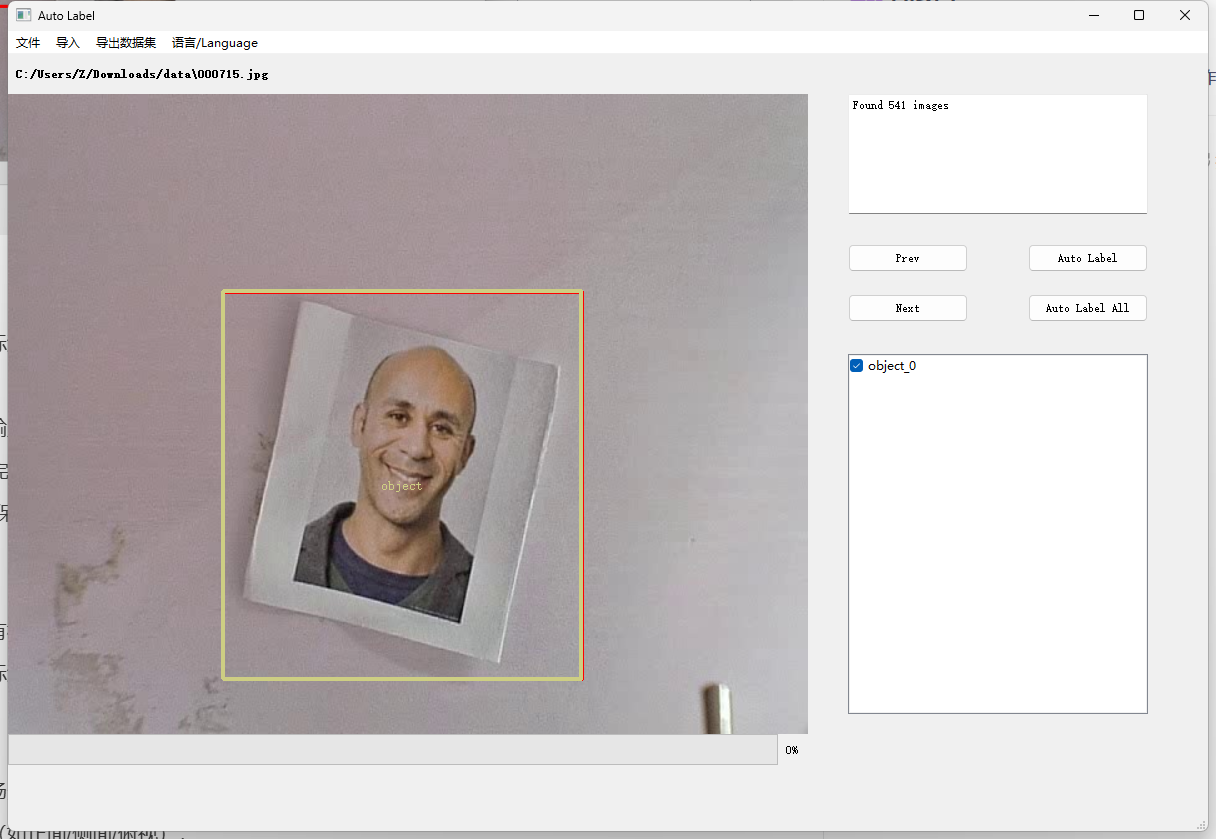This screenshot has height=839, width=1216.
Task: Minimize the Auto Label window
Action: tap(1093, 15)
